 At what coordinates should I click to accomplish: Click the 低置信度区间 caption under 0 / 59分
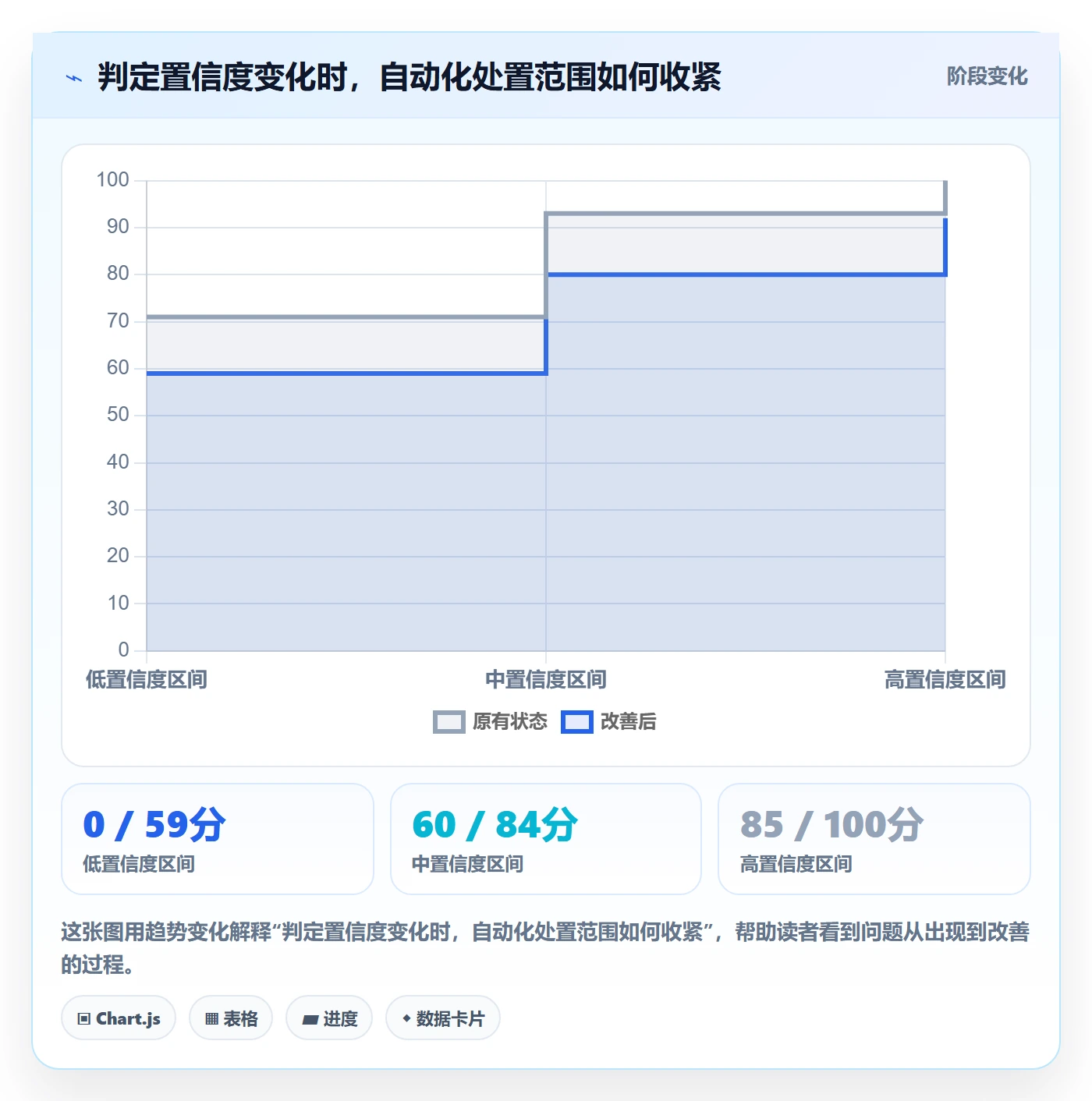pyautogui.click(x=139, y=864)
